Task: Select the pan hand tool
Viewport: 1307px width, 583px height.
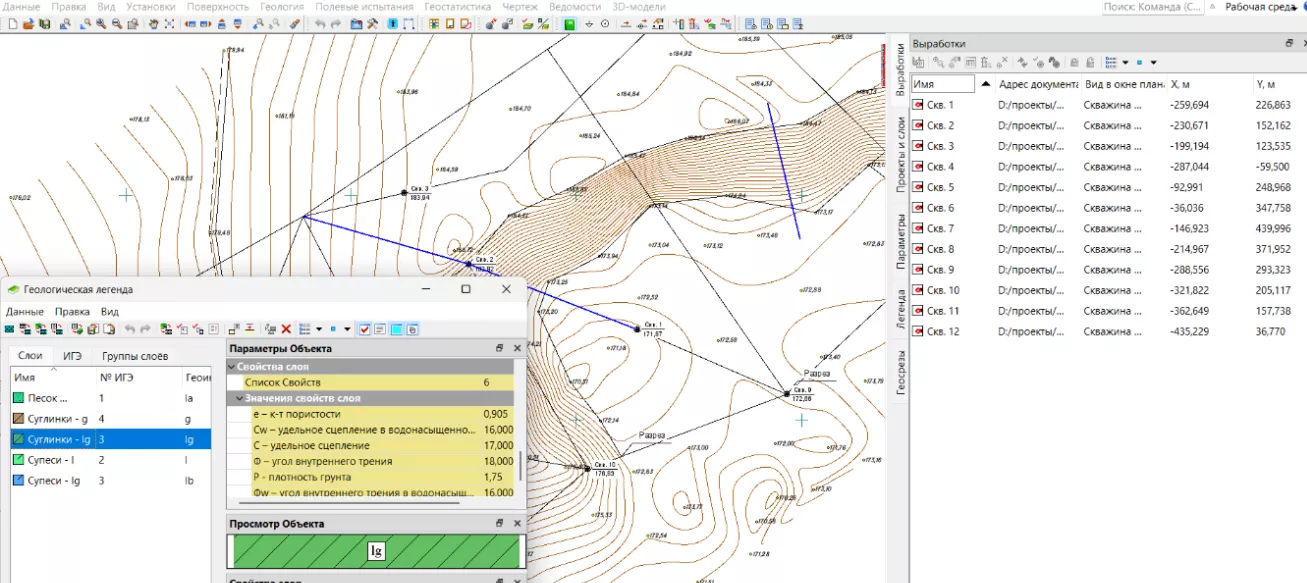Action: coord(153,23)
